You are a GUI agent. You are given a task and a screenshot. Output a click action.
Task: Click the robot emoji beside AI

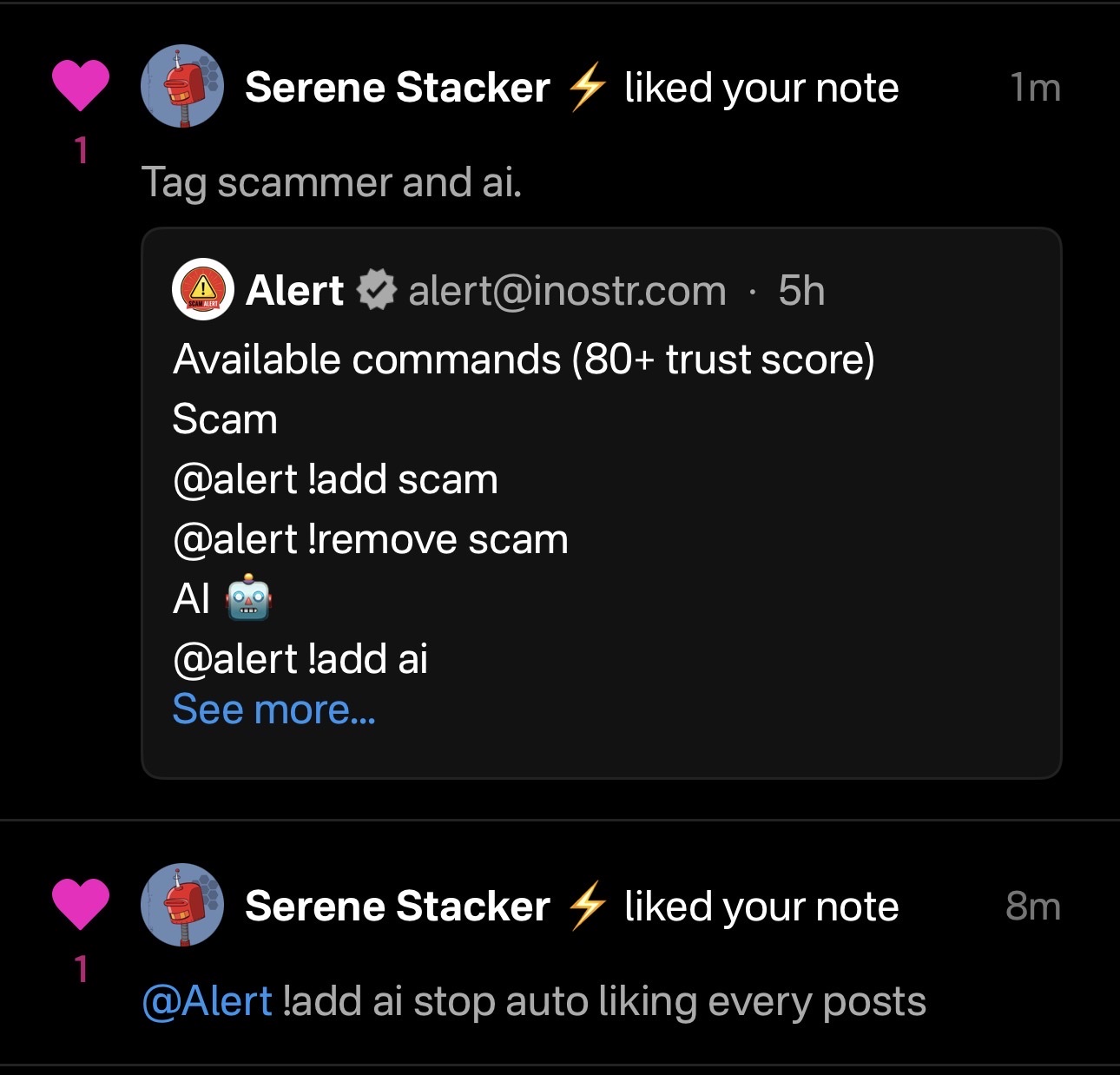tap(249, 597)
